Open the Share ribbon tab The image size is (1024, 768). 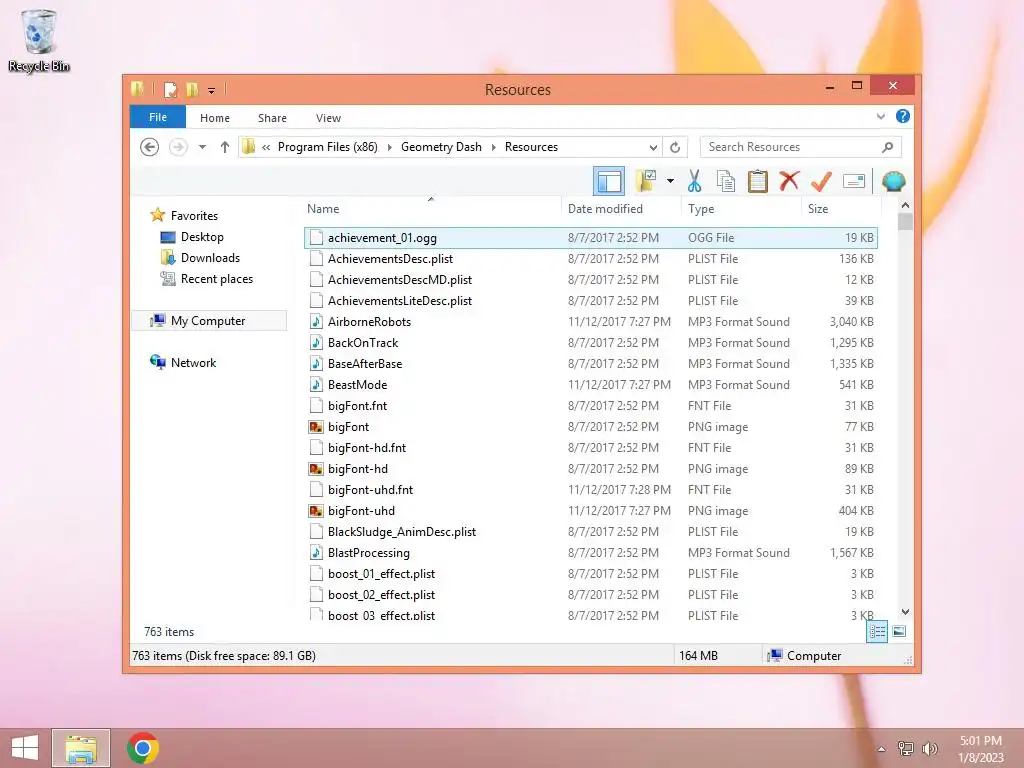point(272,118)
